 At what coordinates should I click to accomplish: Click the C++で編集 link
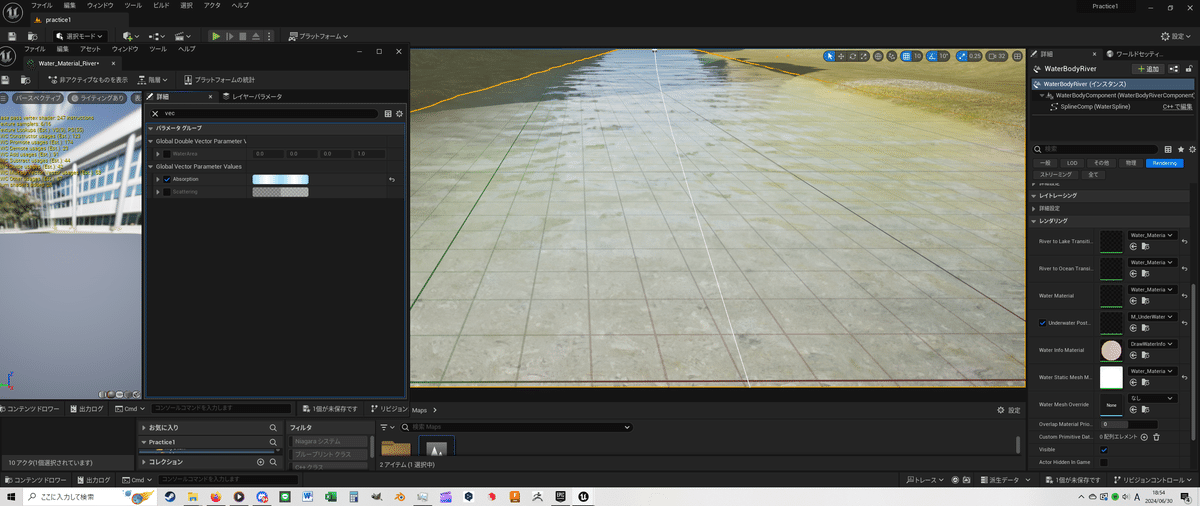pos(1178,106)
